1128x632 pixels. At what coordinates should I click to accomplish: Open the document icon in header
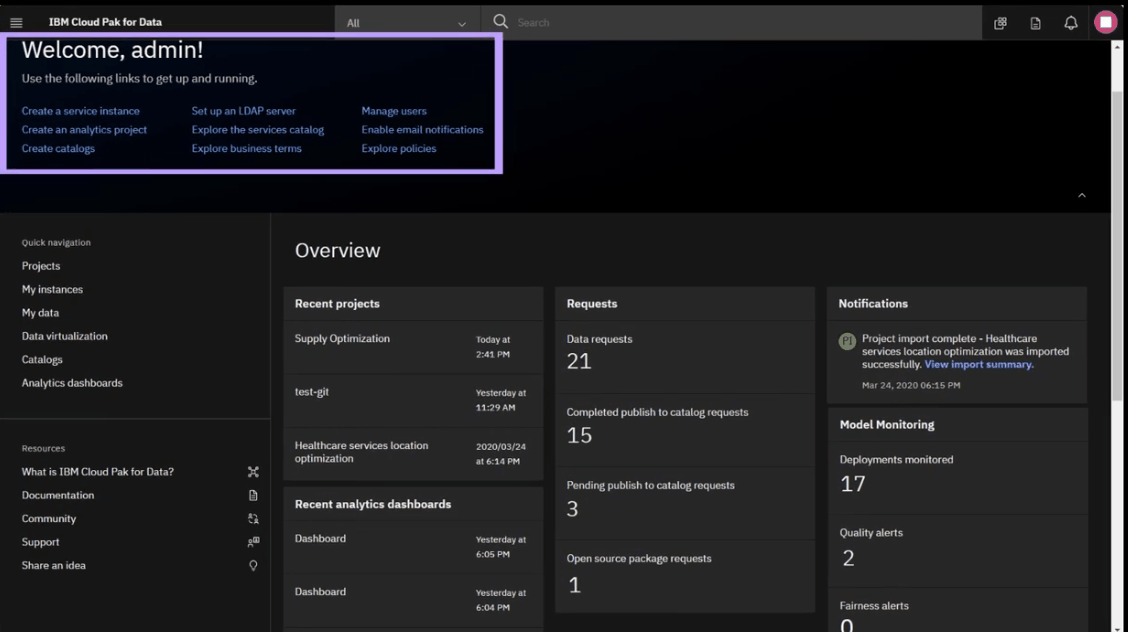point(1035,23)
